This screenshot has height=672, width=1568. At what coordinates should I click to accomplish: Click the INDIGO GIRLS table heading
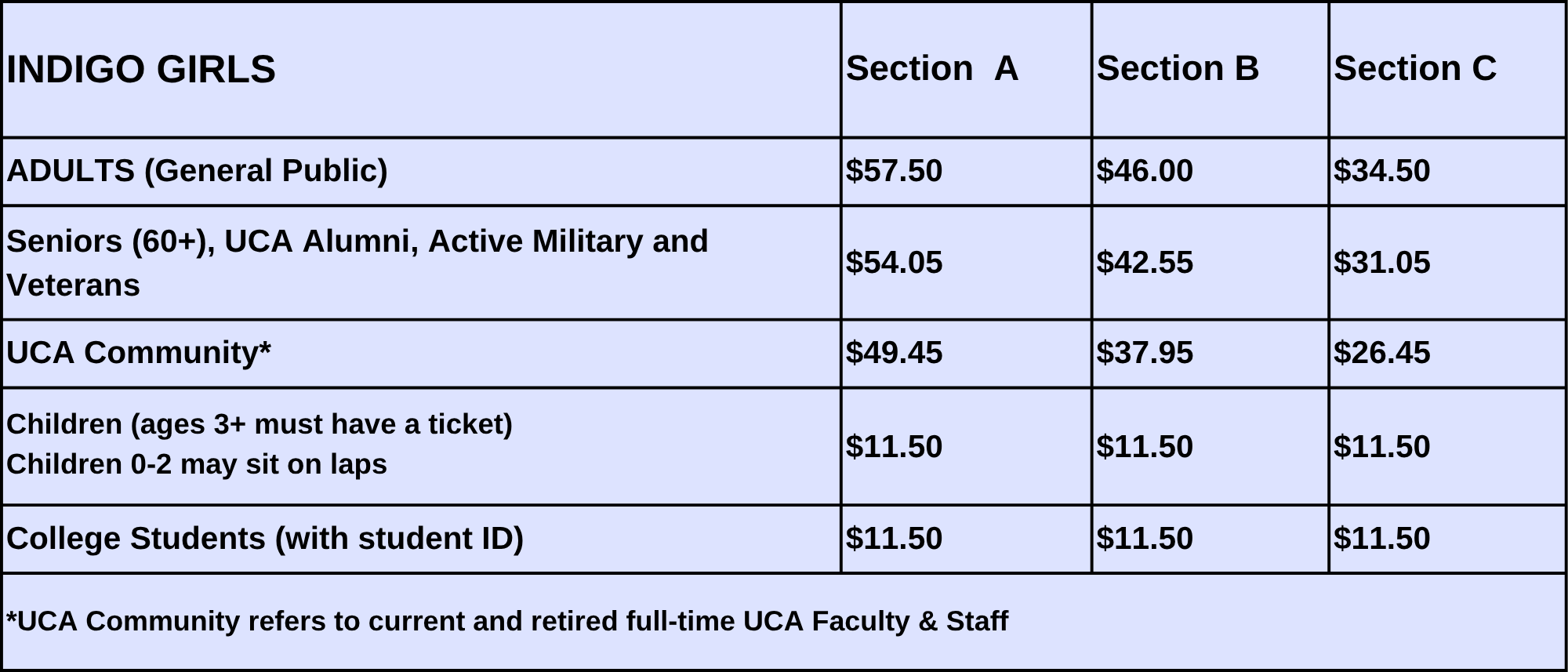pos(141,69)
